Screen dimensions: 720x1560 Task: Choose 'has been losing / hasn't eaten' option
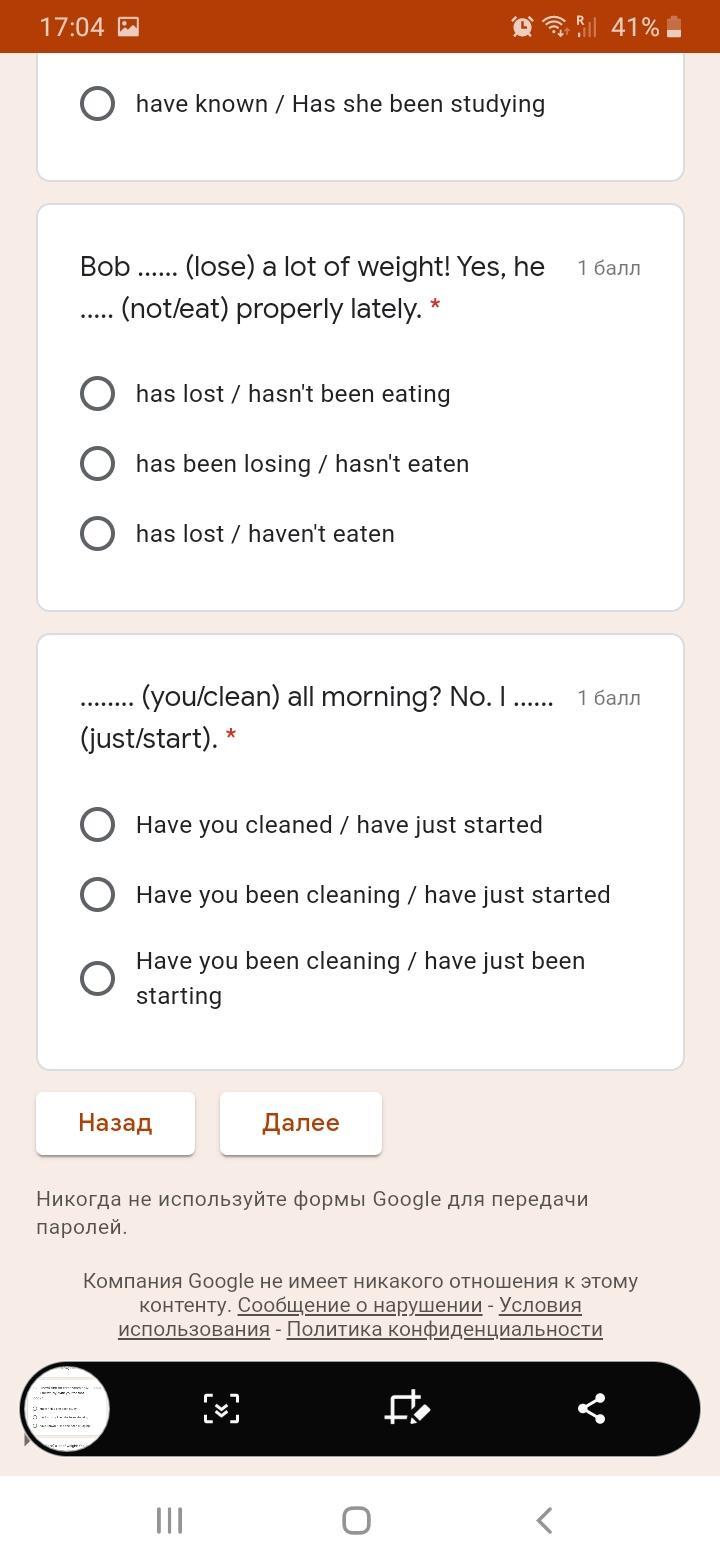pos(97,464)
